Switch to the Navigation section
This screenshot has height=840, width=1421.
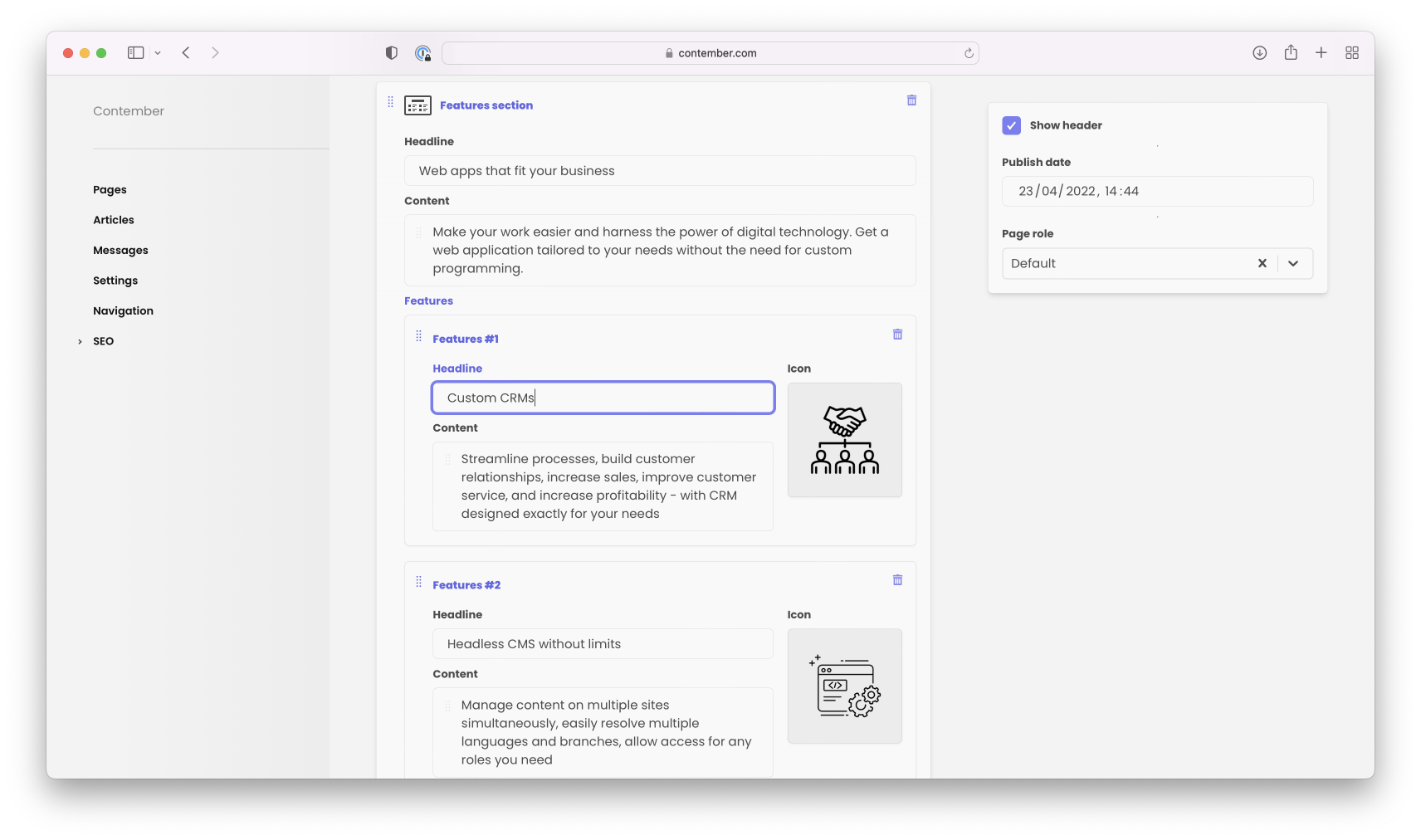(123, 310)
